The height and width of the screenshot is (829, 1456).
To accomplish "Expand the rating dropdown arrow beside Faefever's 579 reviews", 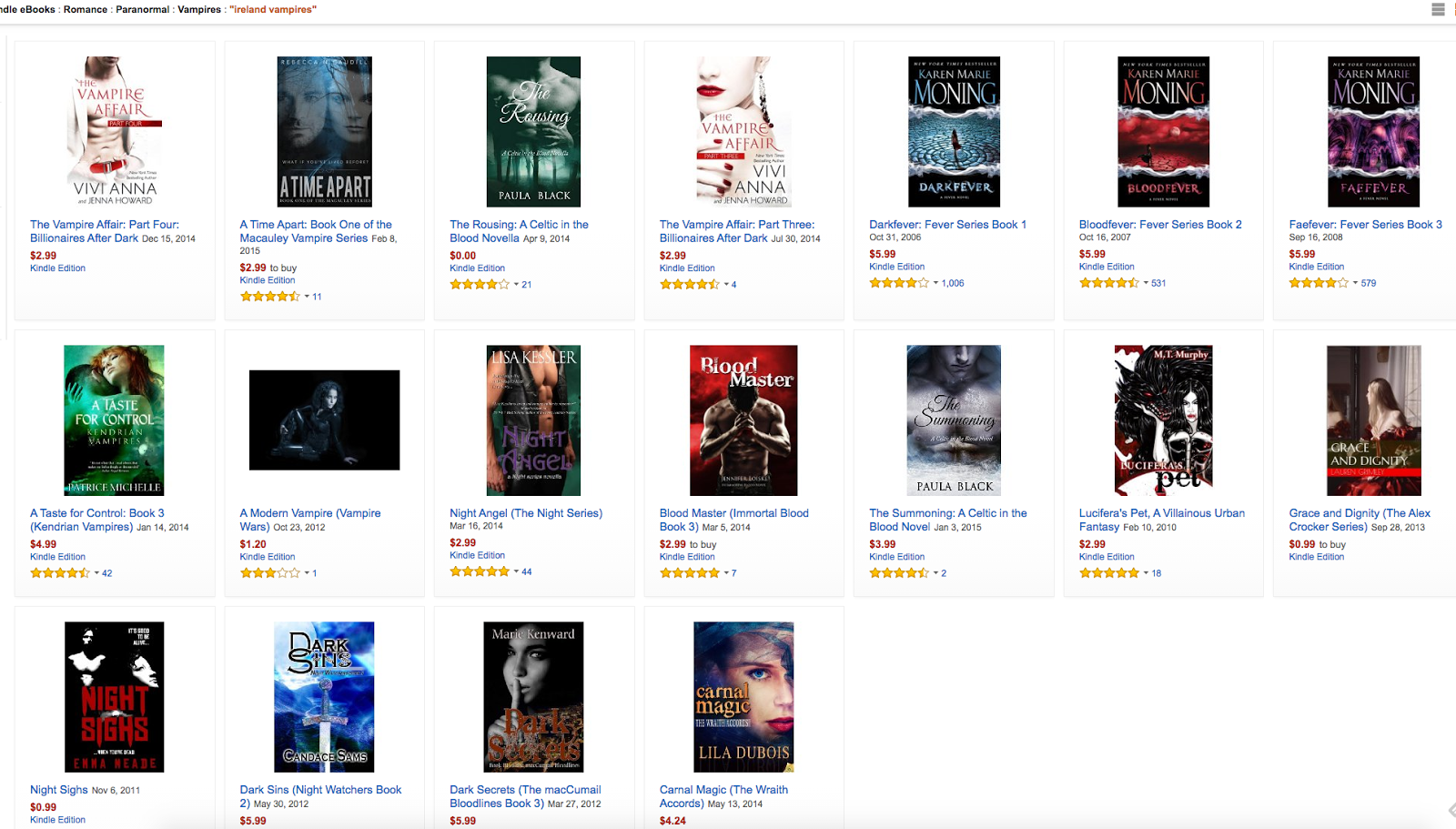I will tap(1355, 283).
